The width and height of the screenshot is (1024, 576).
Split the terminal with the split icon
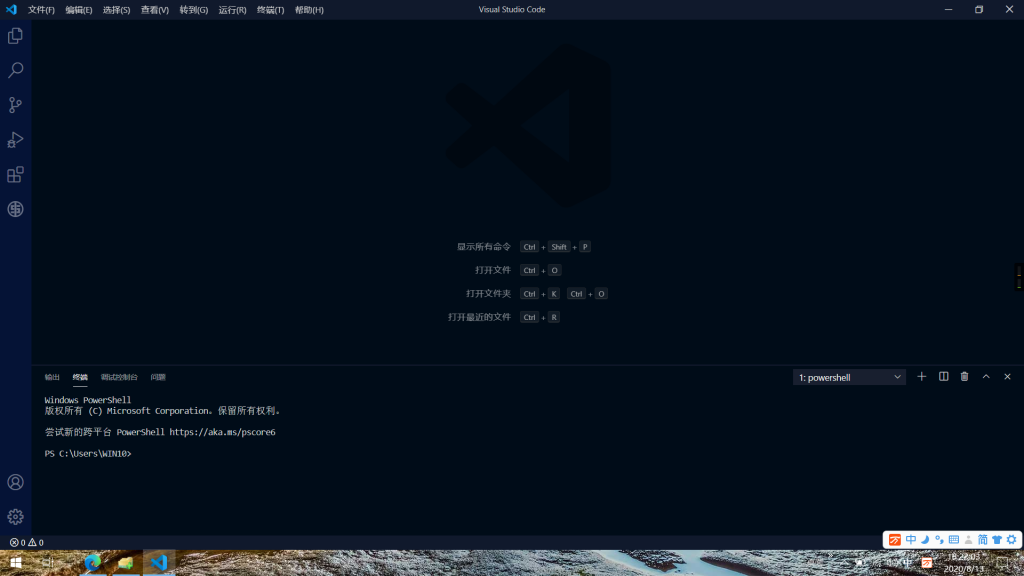(x=944, y=377)
